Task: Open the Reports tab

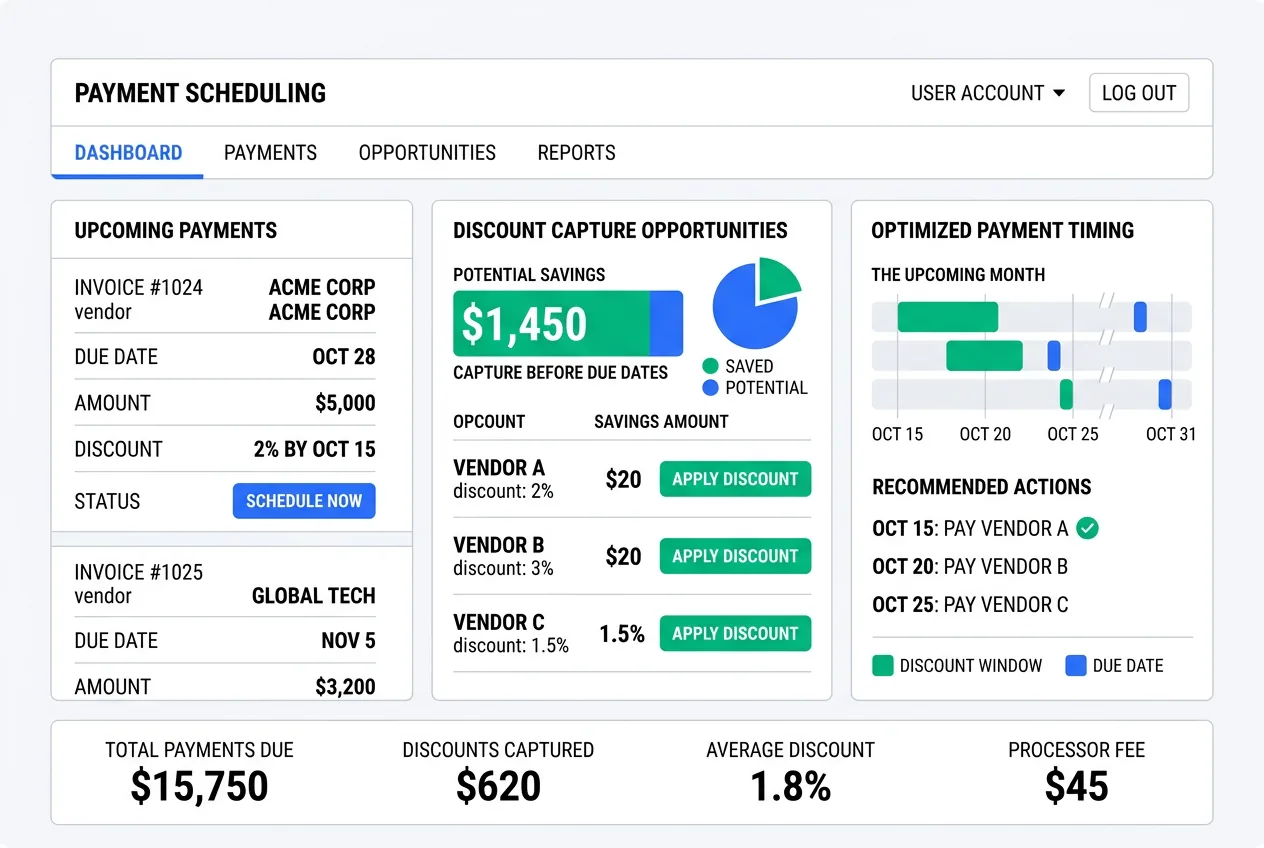Action: coord(576,153)
